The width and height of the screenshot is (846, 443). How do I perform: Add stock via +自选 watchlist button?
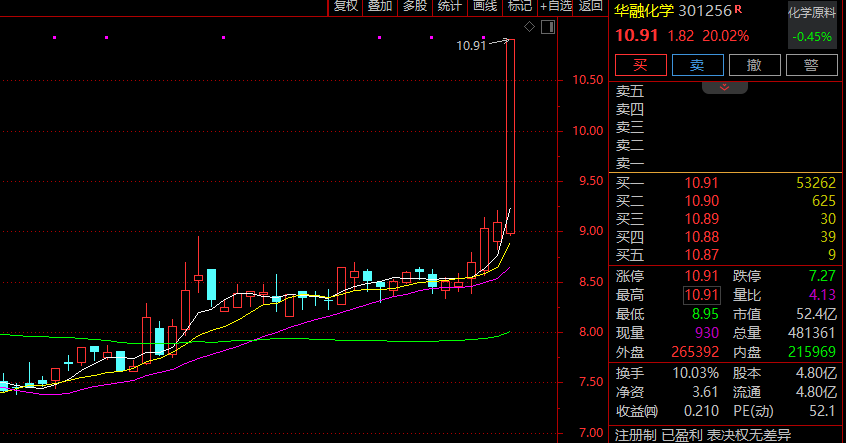[x=555, y=6]
